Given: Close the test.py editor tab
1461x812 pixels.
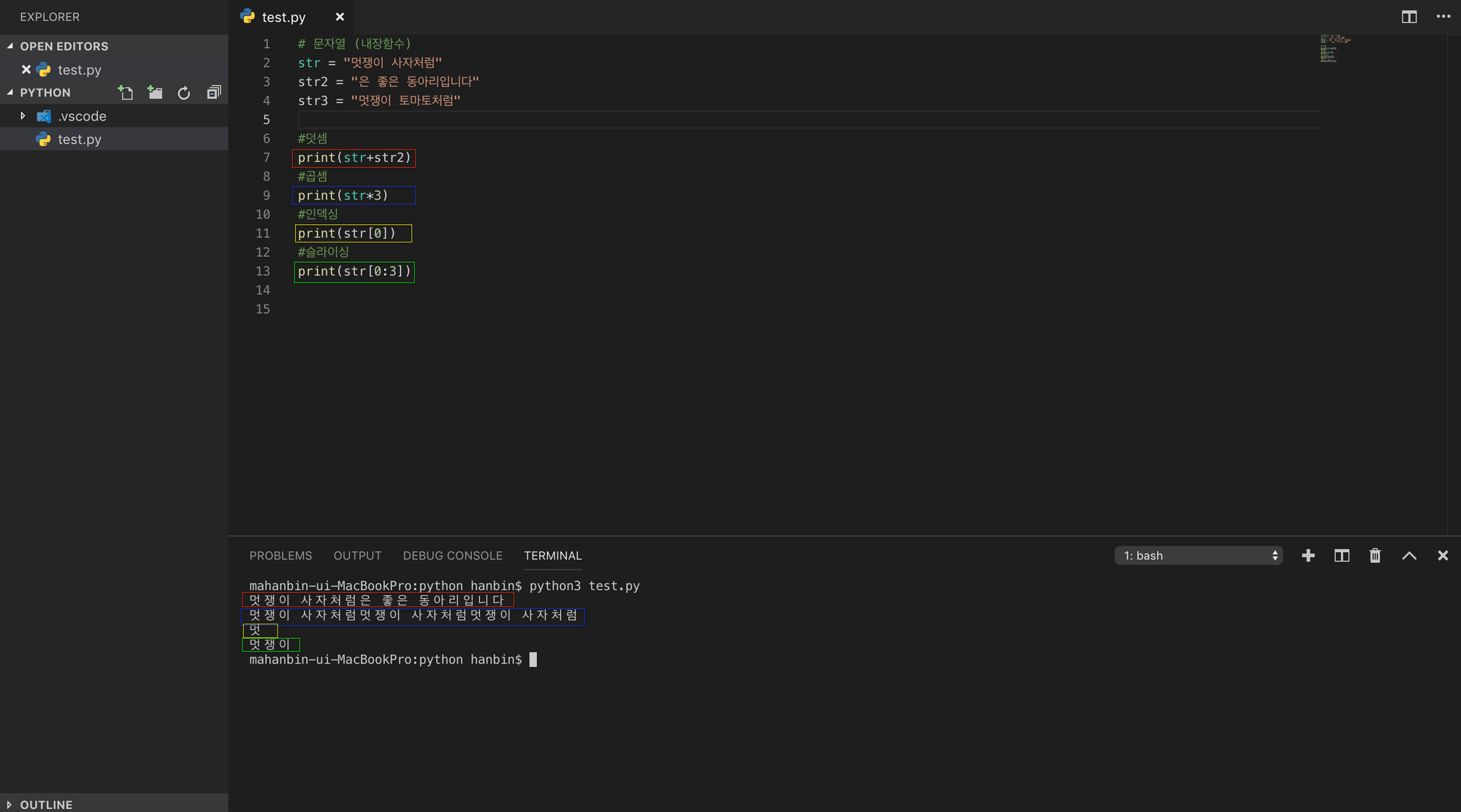Looking at the screenshot, I should click(340, 17).
